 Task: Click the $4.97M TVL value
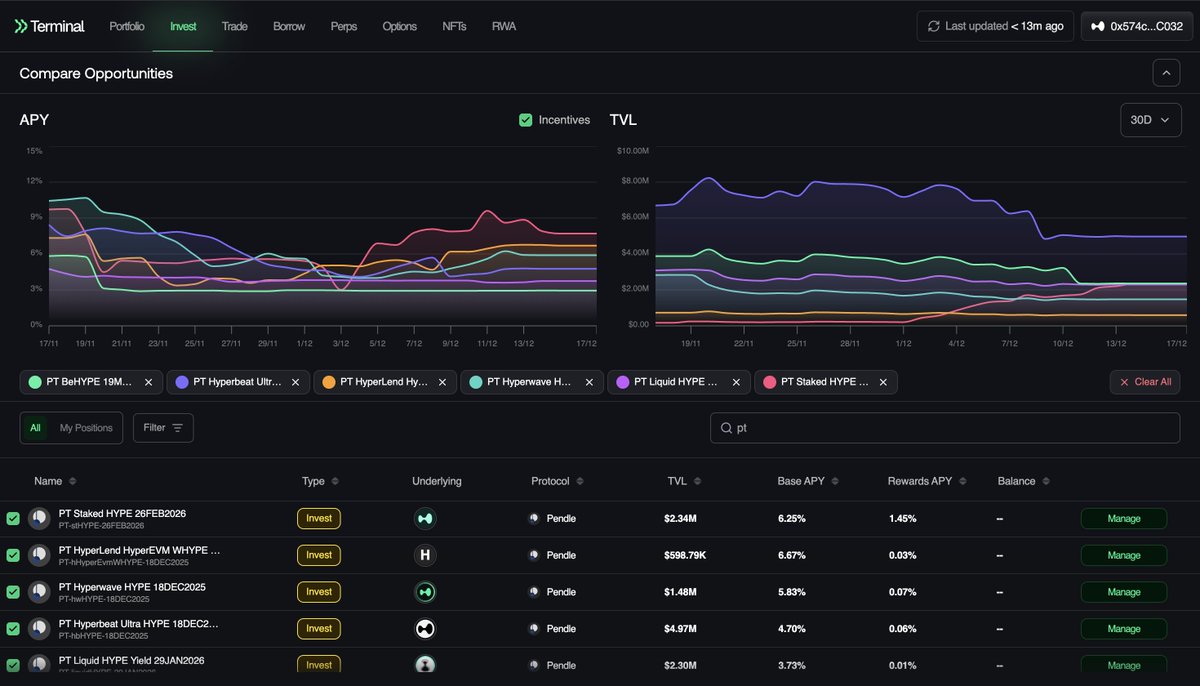click(x=682, y=629)
